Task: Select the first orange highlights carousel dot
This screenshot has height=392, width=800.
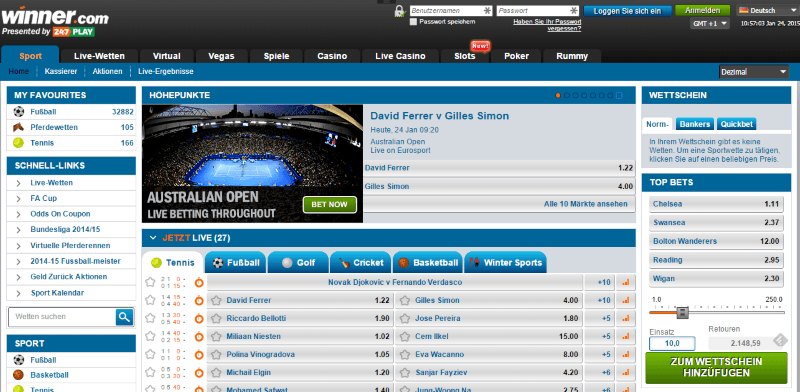Action: pos(558,95)
